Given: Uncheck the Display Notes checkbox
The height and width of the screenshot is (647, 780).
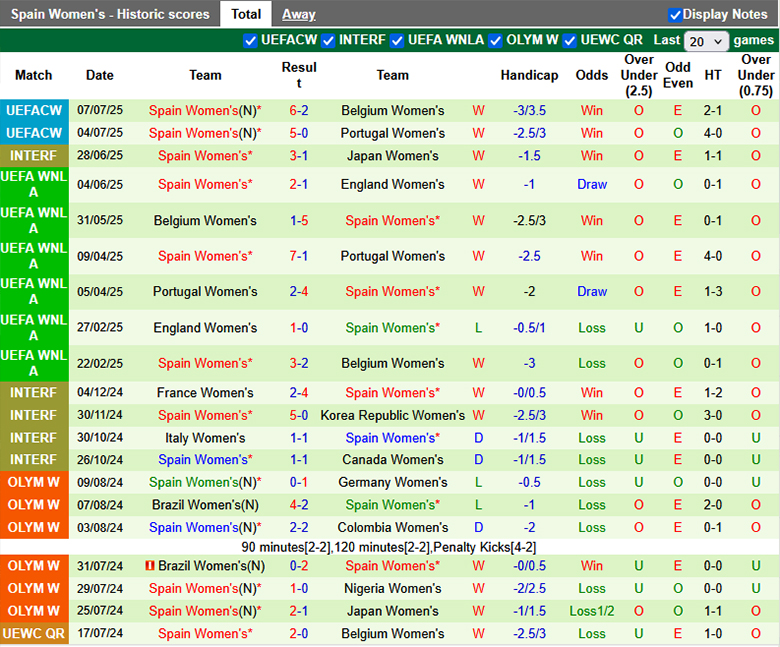Looking at the screenshot, I should click(675, 15).
